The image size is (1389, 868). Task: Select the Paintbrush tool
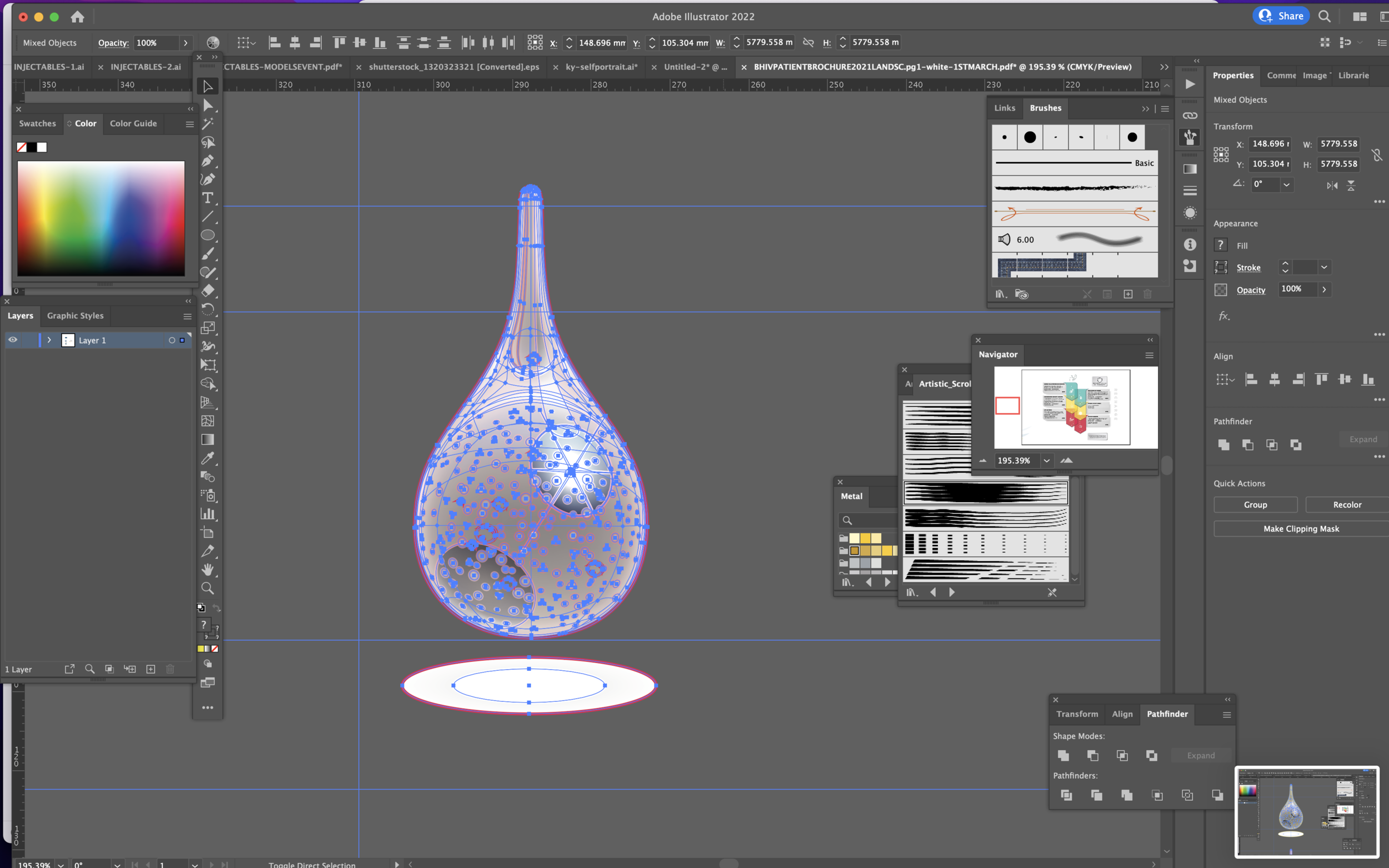pyautogui.click(x=207, y=254)
